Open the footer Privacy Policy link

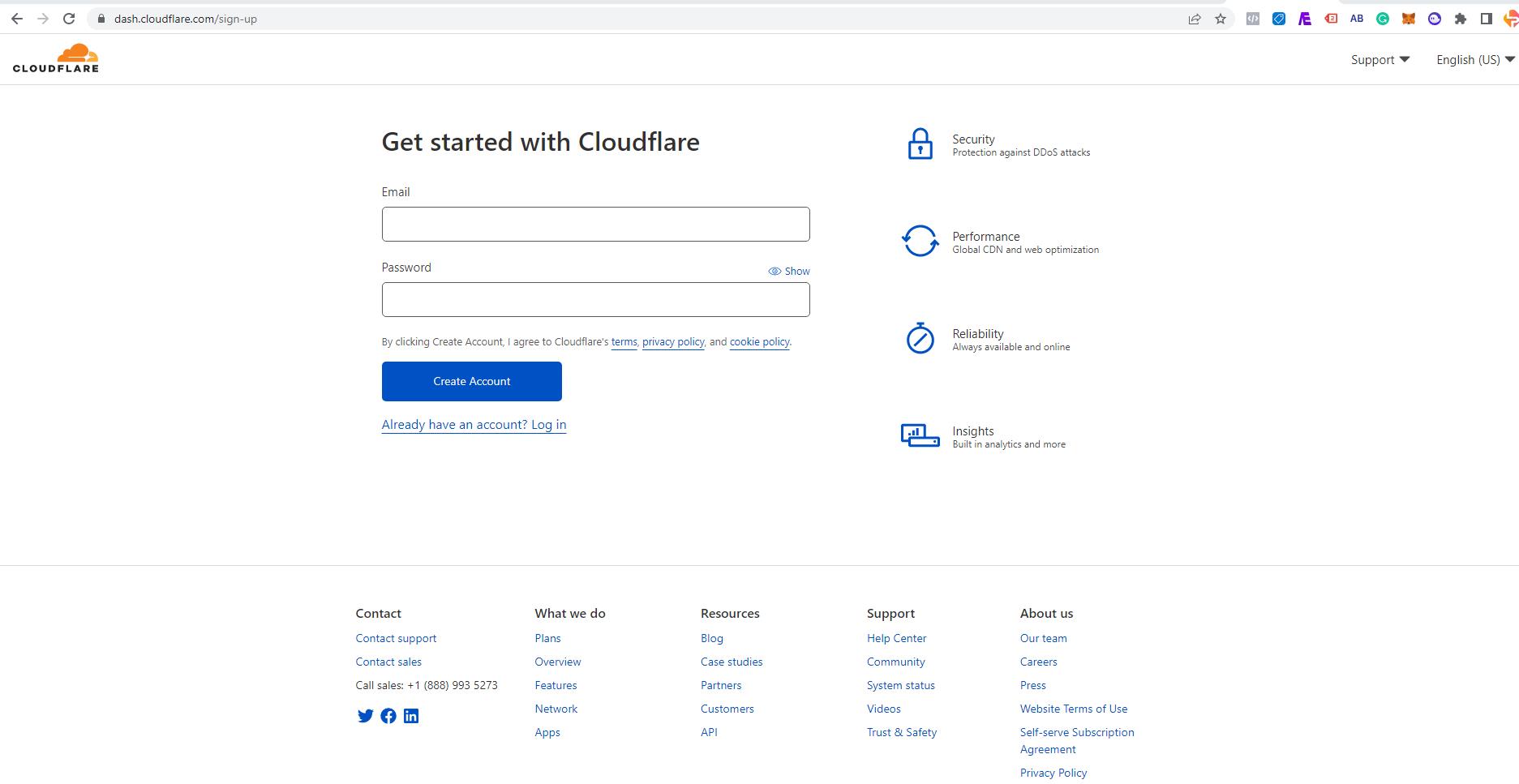pos(1053,773)
